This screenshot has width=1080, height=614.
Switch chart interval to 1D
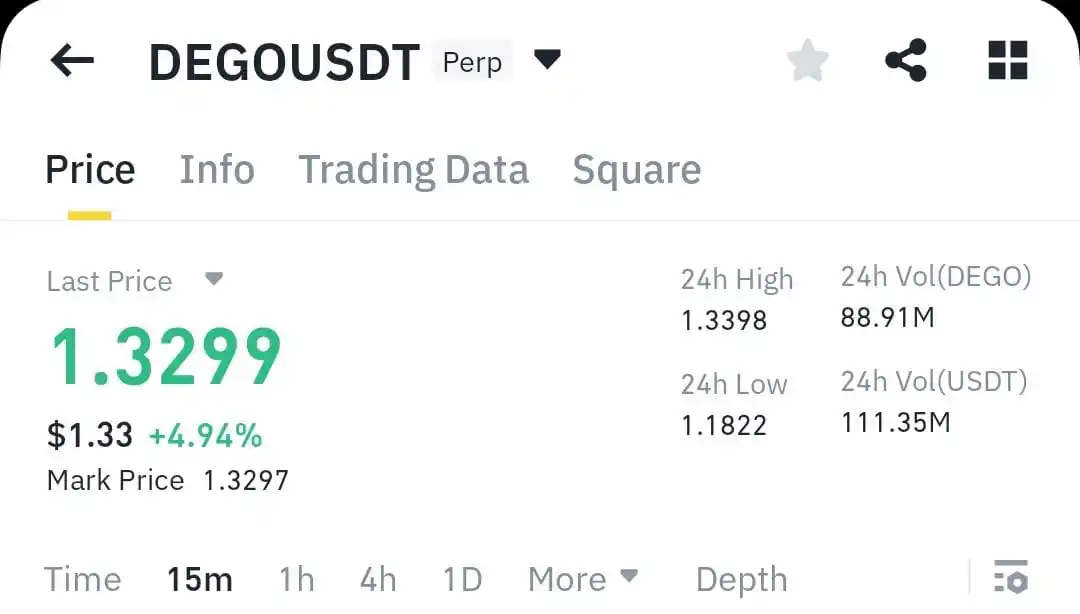point(462,578)
